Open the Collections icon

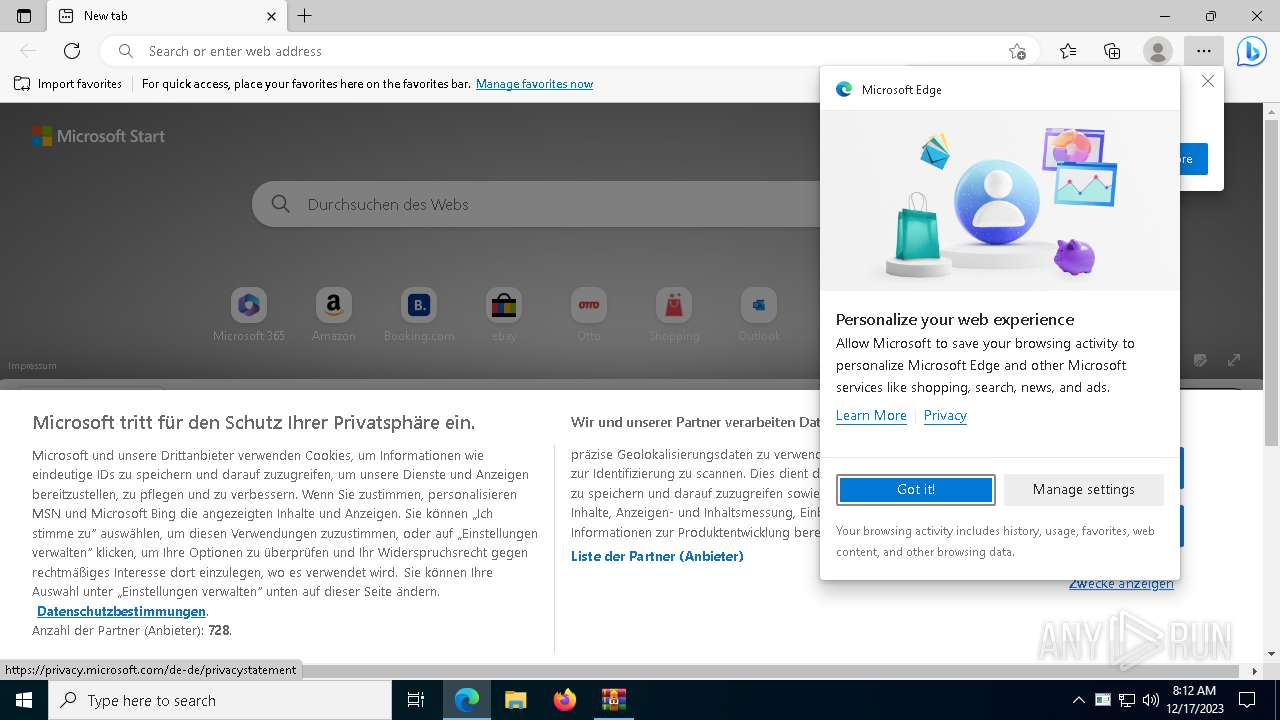click(1112, 51)
